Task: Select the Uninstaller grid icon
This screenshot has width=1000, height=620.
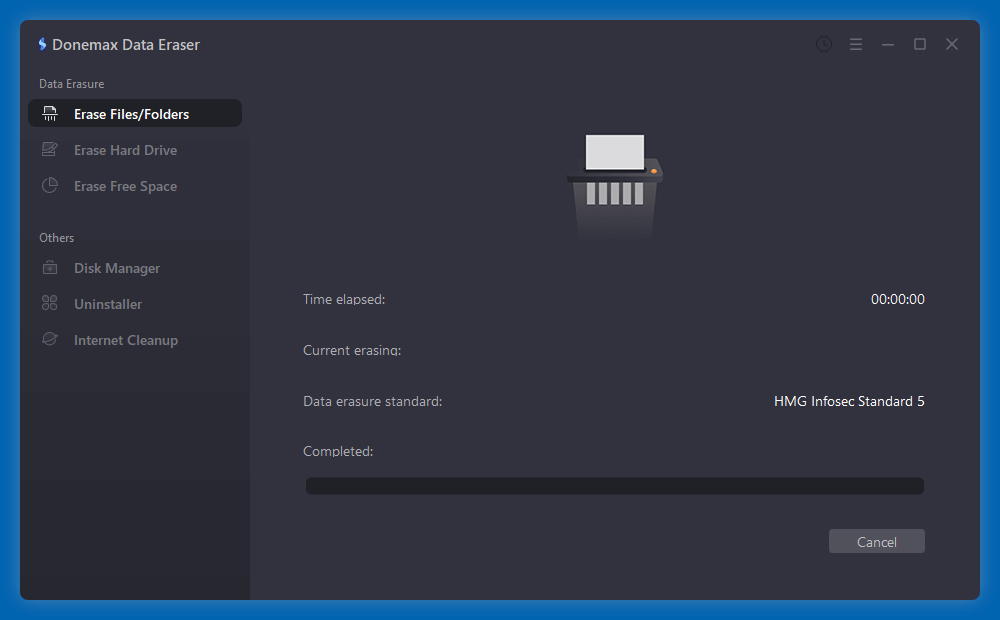Action: pyautogui.click(x=50, y=304)
